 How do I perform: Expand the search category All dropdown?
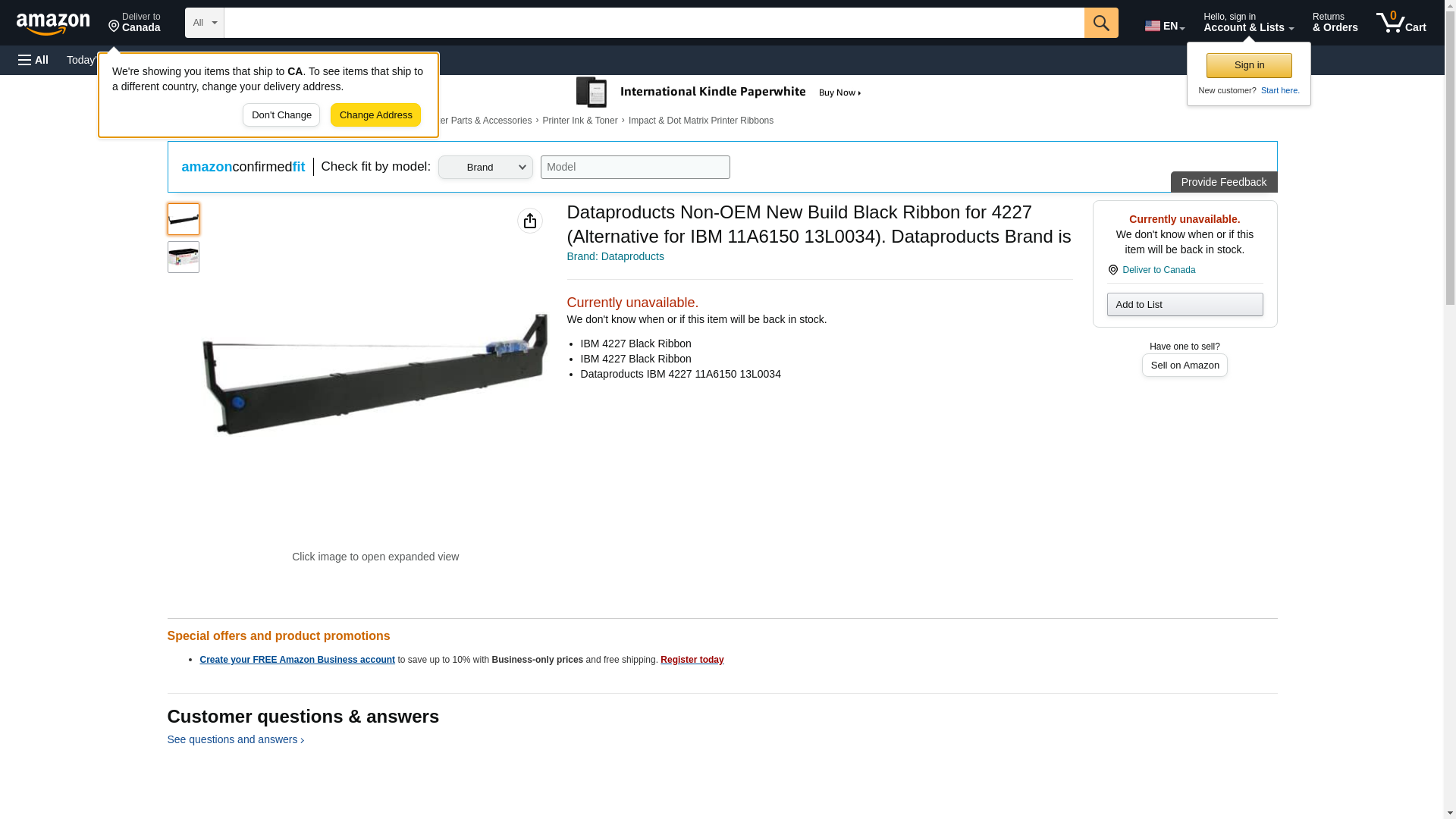tap(205, 23)
